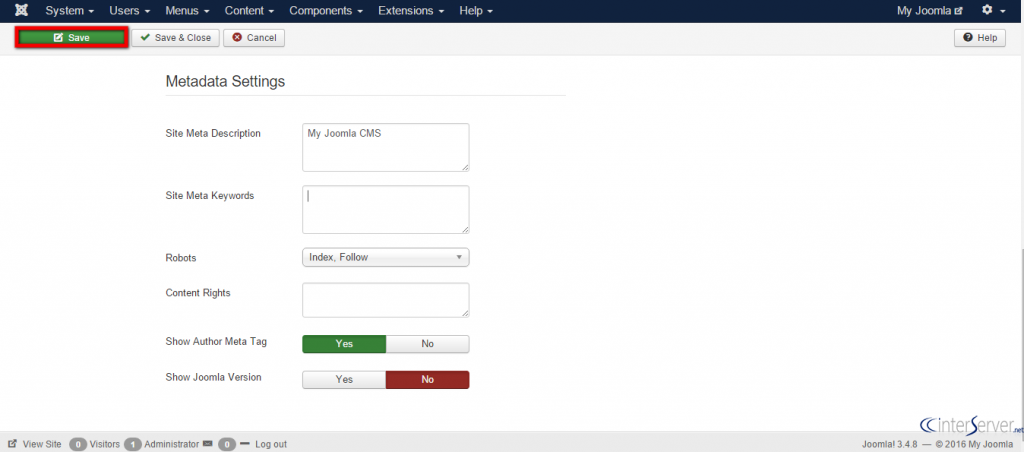Click the Metadata Settings heading

pyautogui.click(x=225, y=82)
